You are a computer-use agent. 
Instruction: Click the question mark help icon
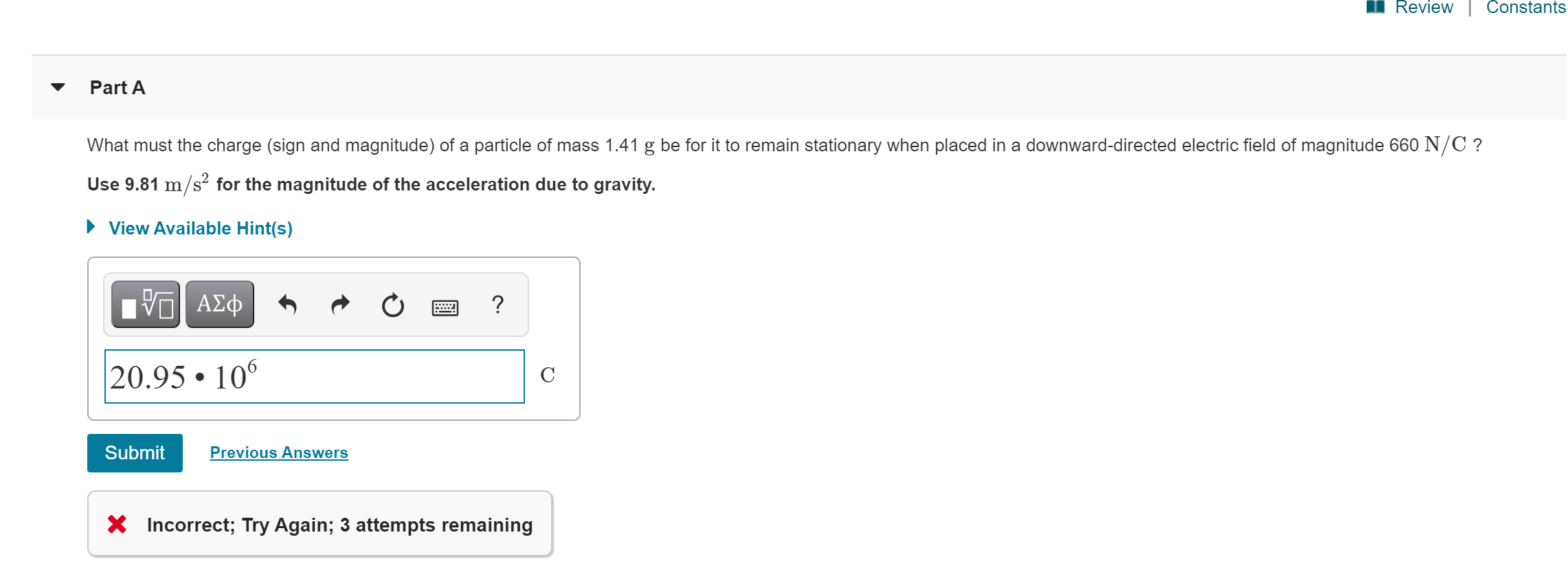(496, 305)
